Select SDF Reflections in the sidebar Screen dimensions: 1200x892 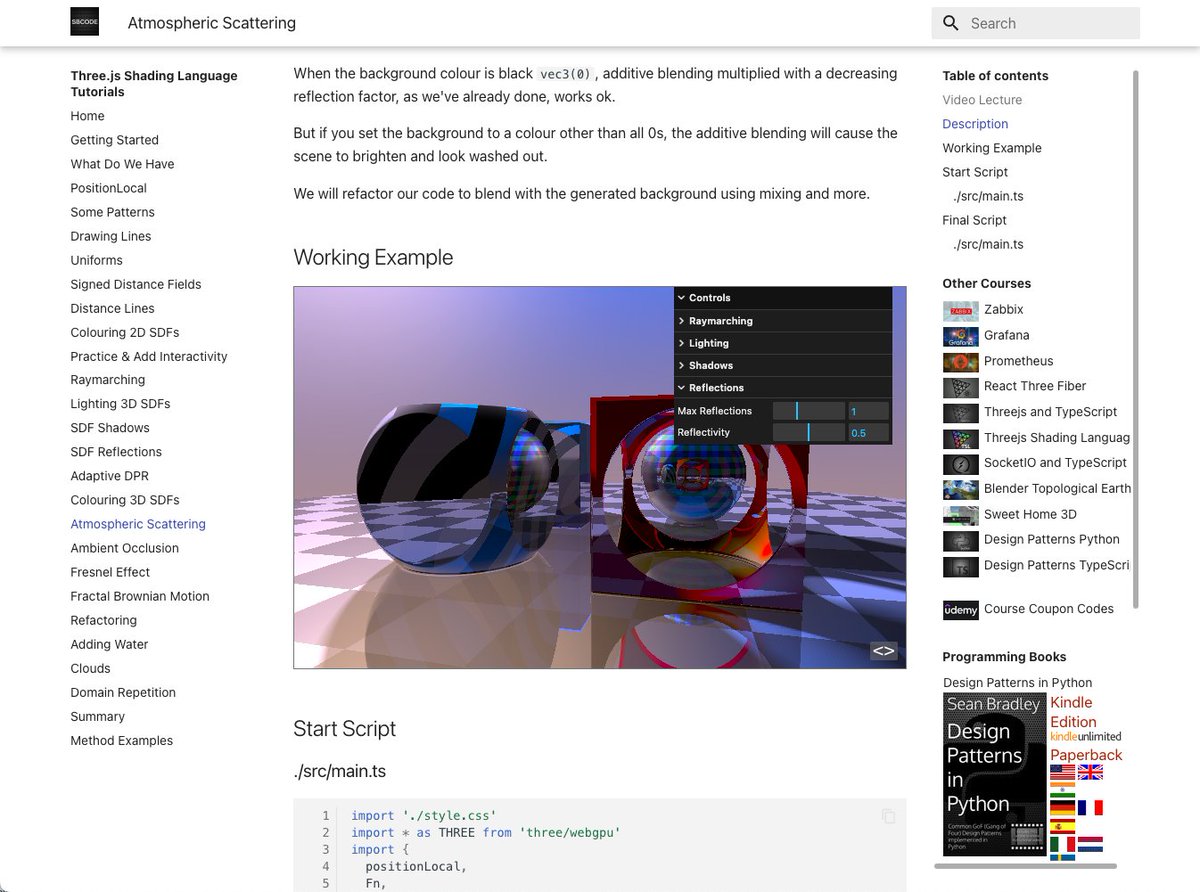click(x=116, y=451)
